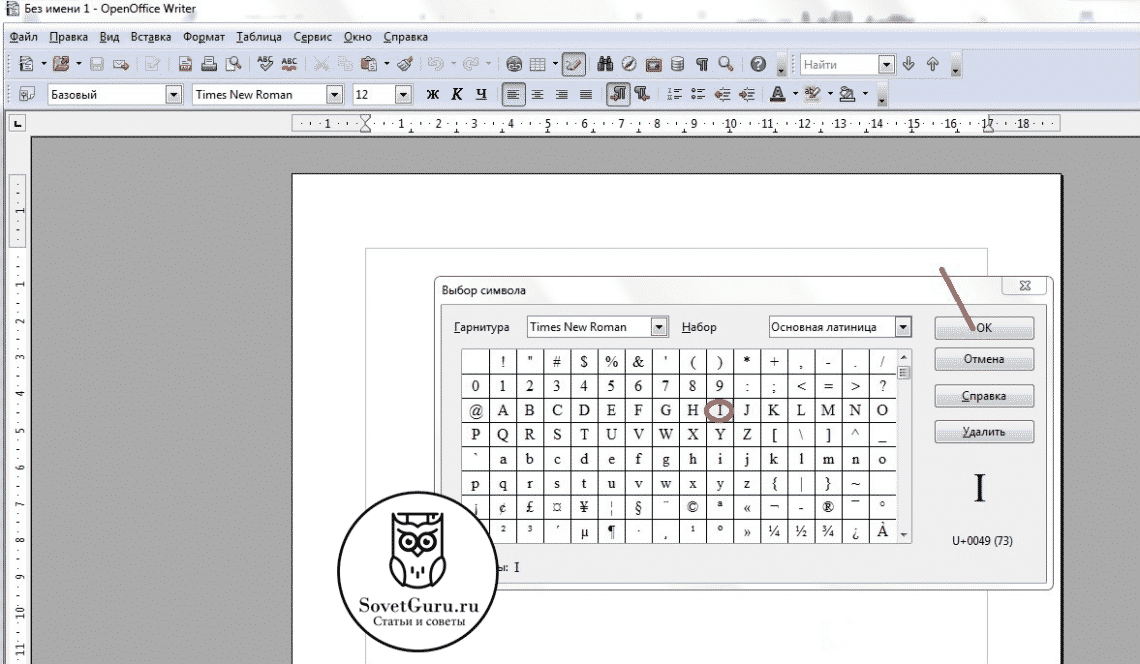Click the Paste clipboard icon
1140x664 pixels.
[x=369, y=64]
